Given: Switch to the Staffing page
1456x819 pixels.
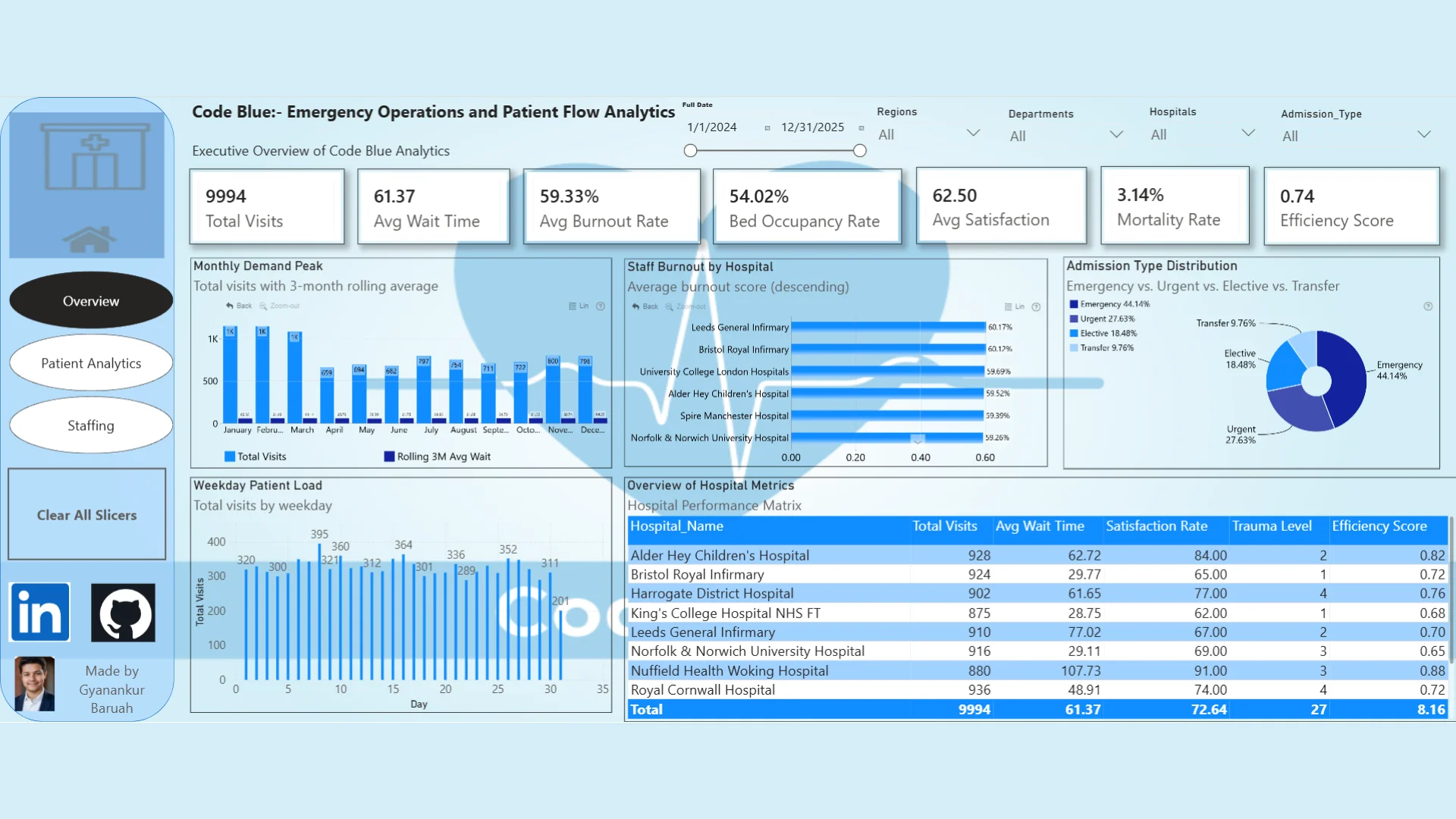Looking at the screenshot, I should [91, 425].
